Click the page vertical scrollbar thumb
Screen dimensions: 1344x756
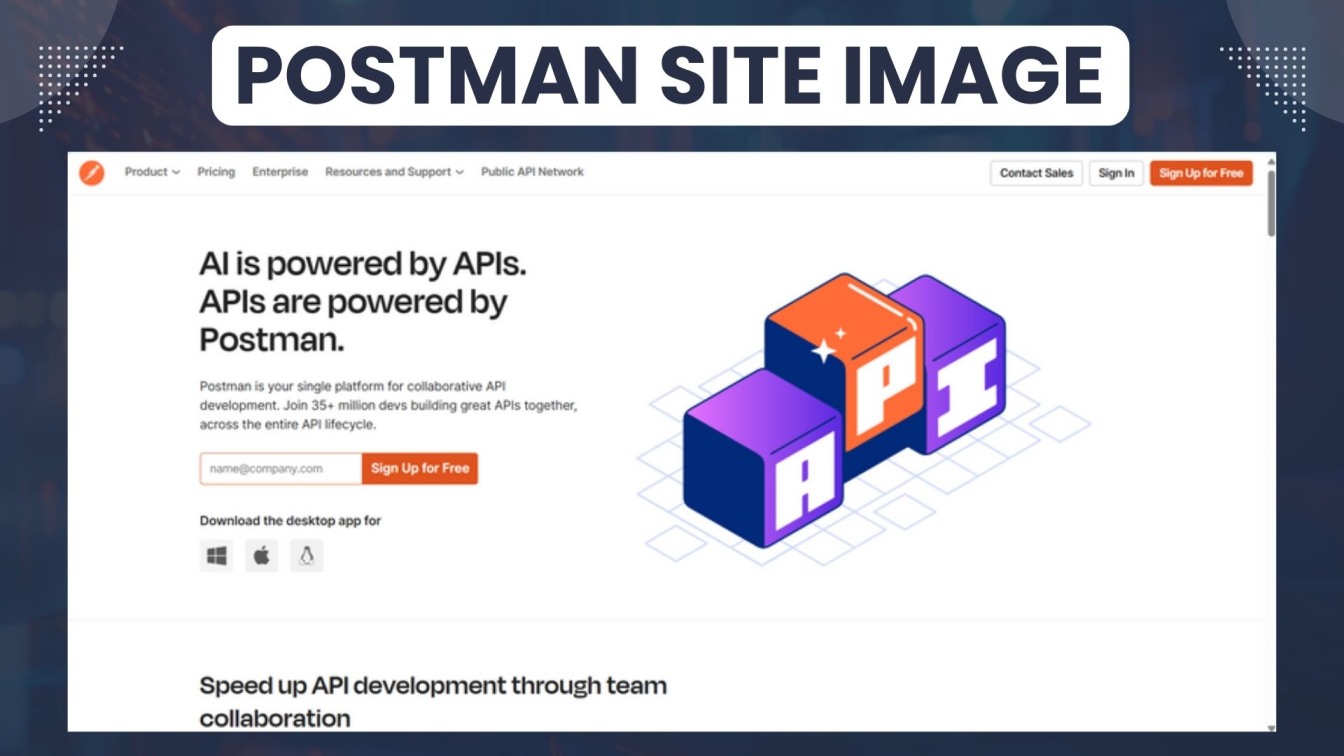coord(1271,203)
